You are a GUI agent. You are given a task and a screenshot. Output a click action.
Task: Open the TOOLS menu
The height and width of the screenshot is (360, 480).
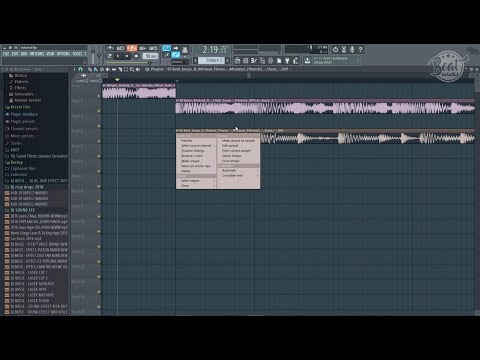pyautogui.click(x=77, y=54)
